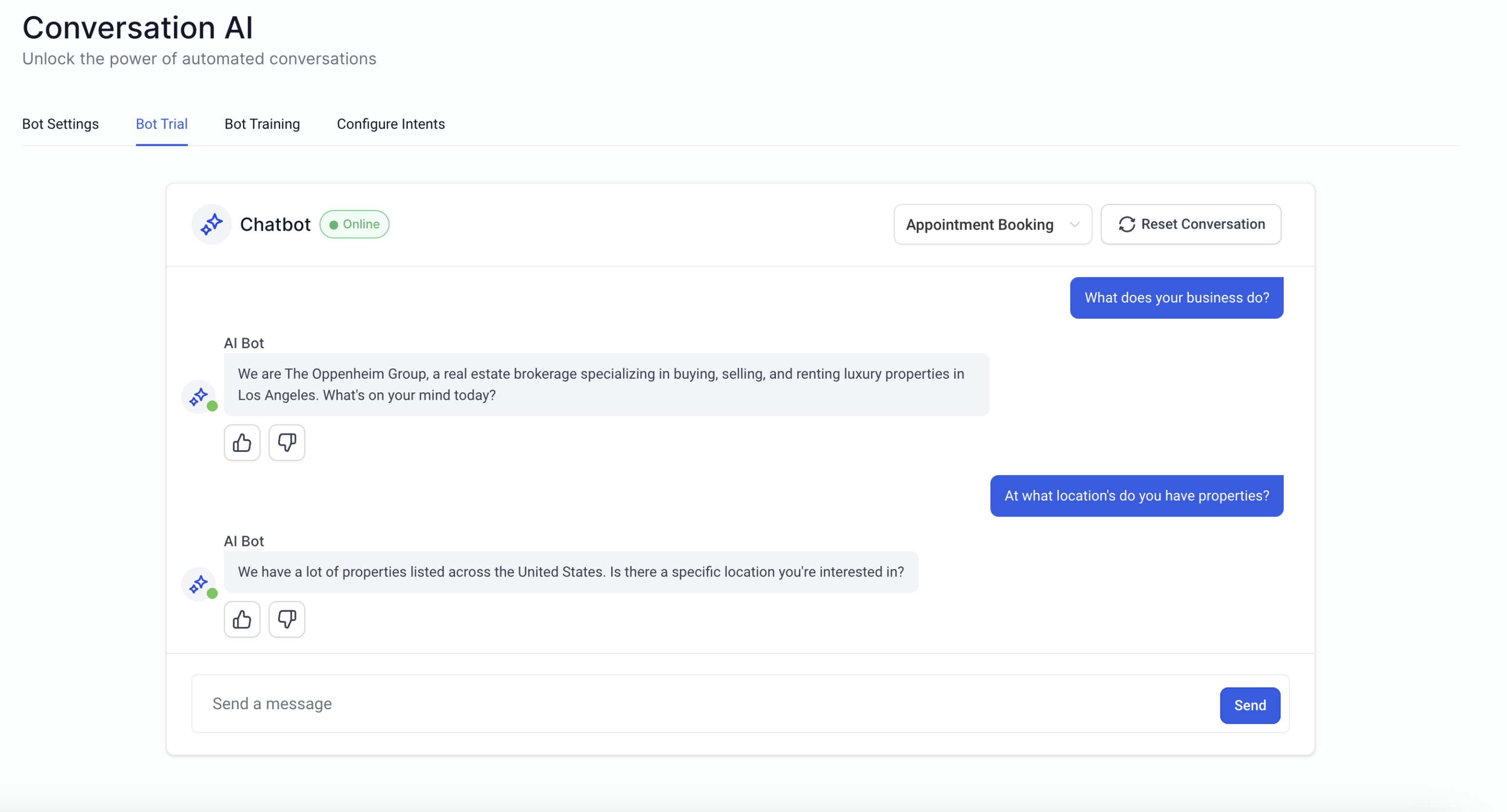Click the Chatbot sparkle avatar icon in header
The image size is (1507, 812).
click(211, 224)
